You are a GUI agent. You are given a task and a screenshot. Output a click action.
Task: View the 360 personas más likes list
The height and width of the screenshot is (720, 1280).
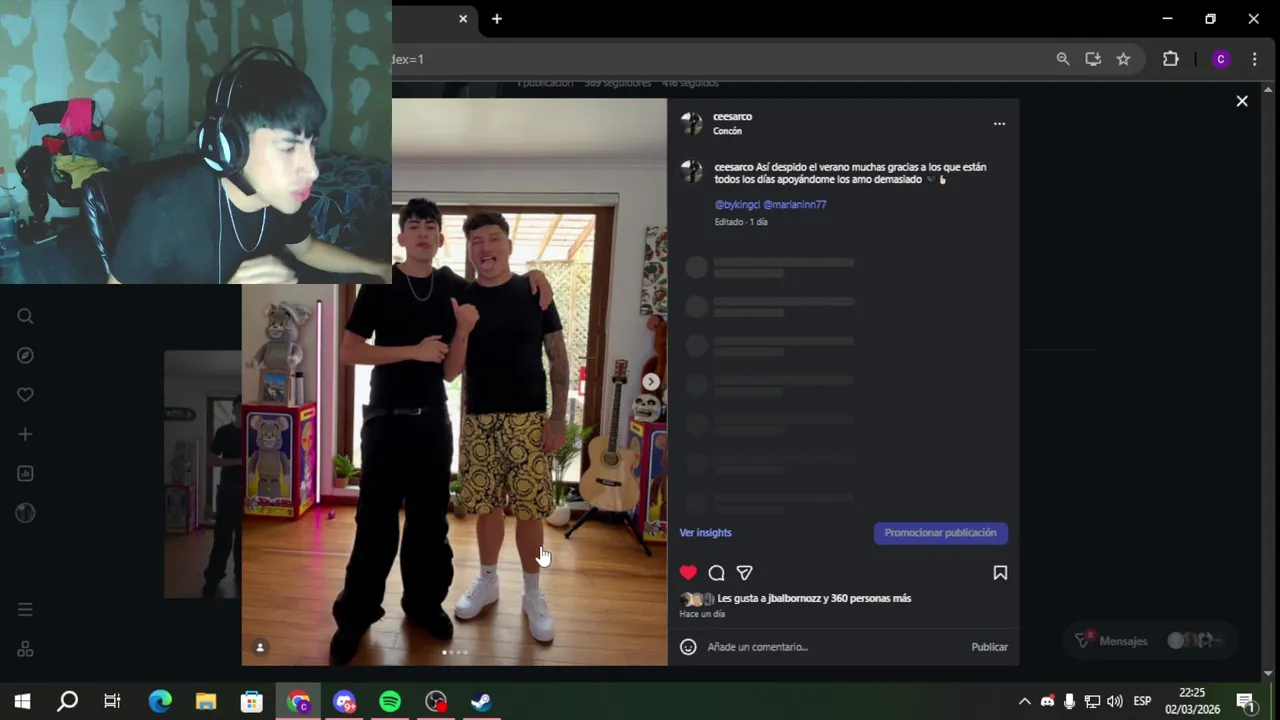click(871, 598)
